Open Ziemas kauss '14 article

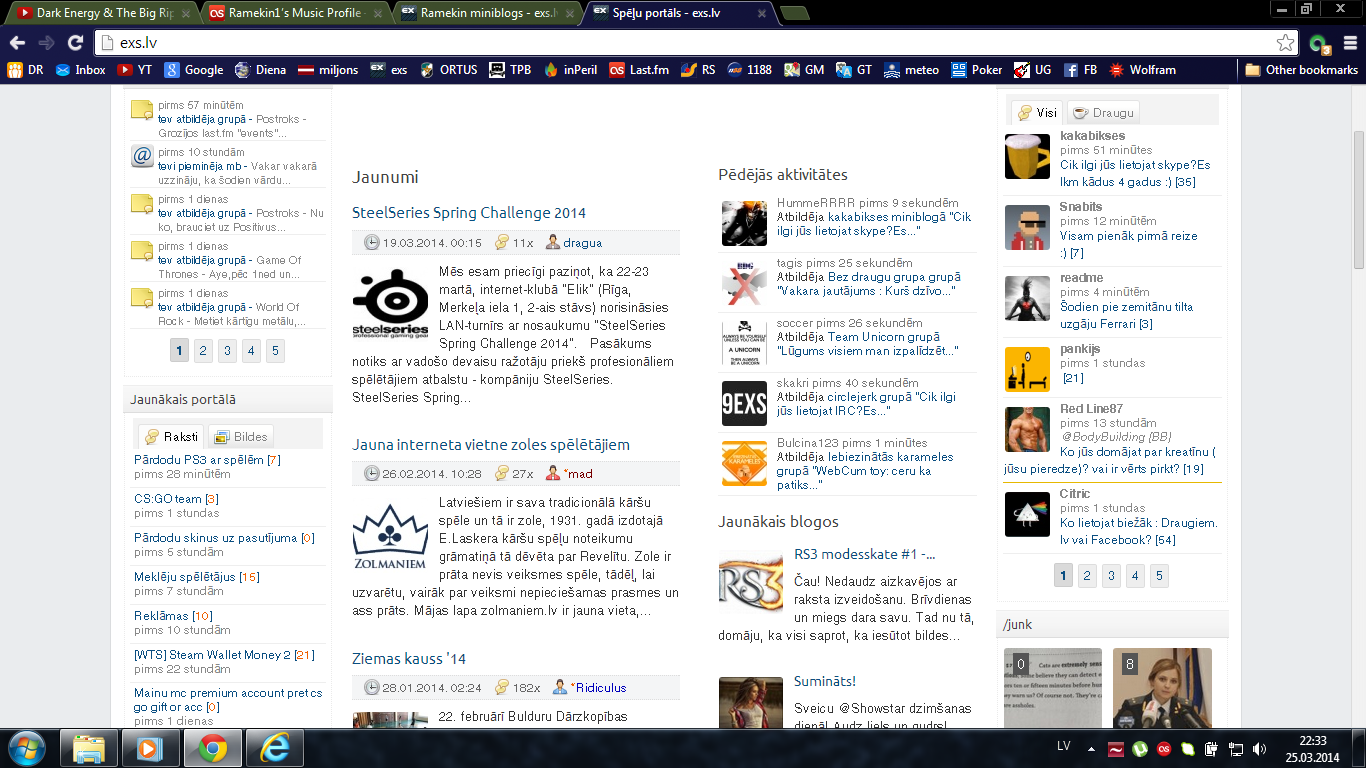pos(409,658)
